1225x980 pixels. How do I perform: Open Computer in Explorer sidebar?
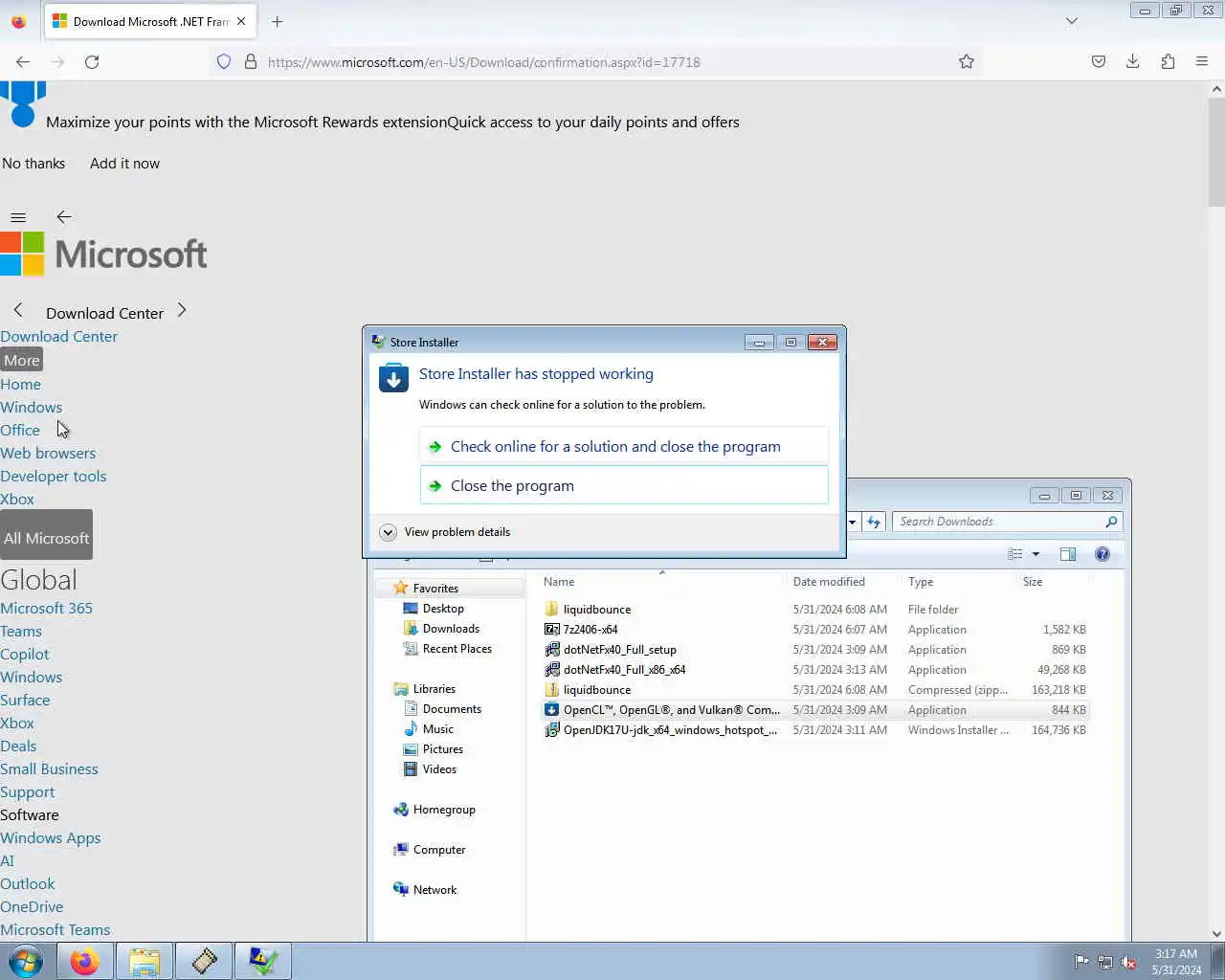(439, 850)
